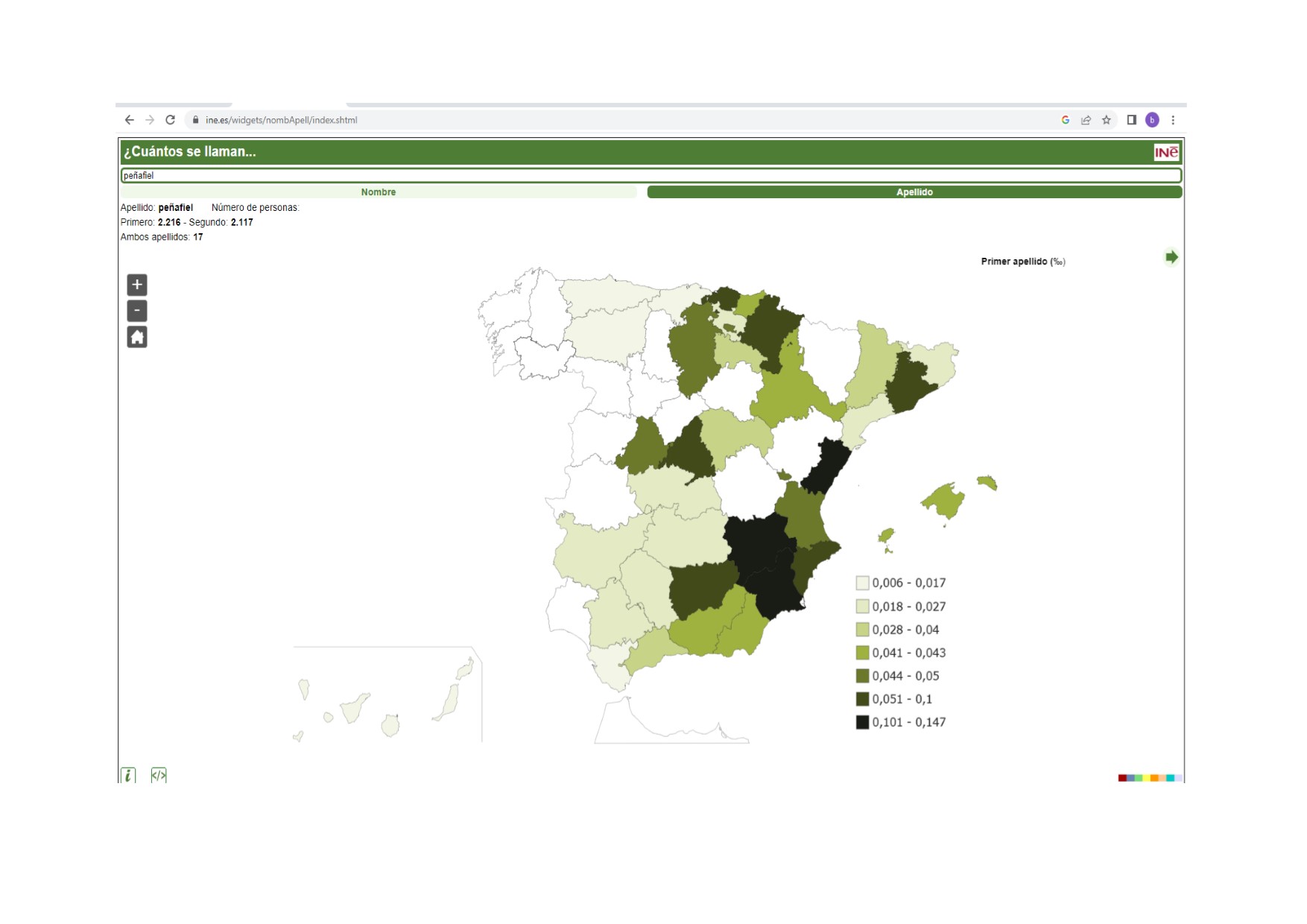Open the information icon at bottom left
This screenshot has height=924, width=1307.
coord(128,775)
